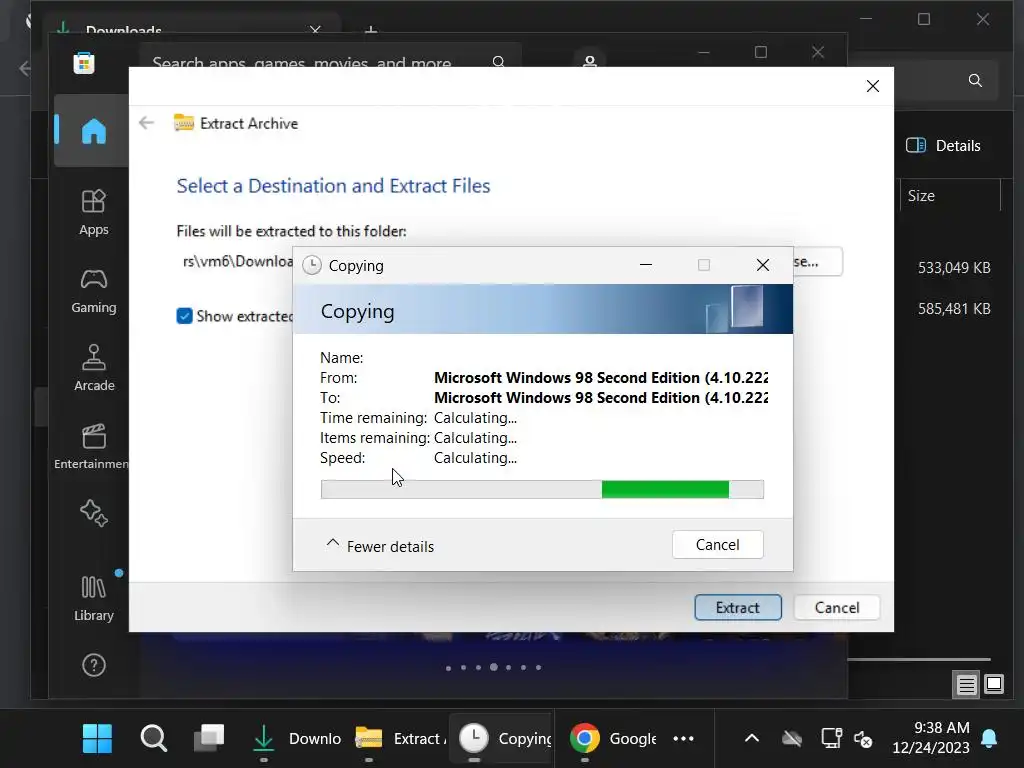Switch File Explorer to details list view
Screen dimensions: 1024x768
(x=966, y=684)
